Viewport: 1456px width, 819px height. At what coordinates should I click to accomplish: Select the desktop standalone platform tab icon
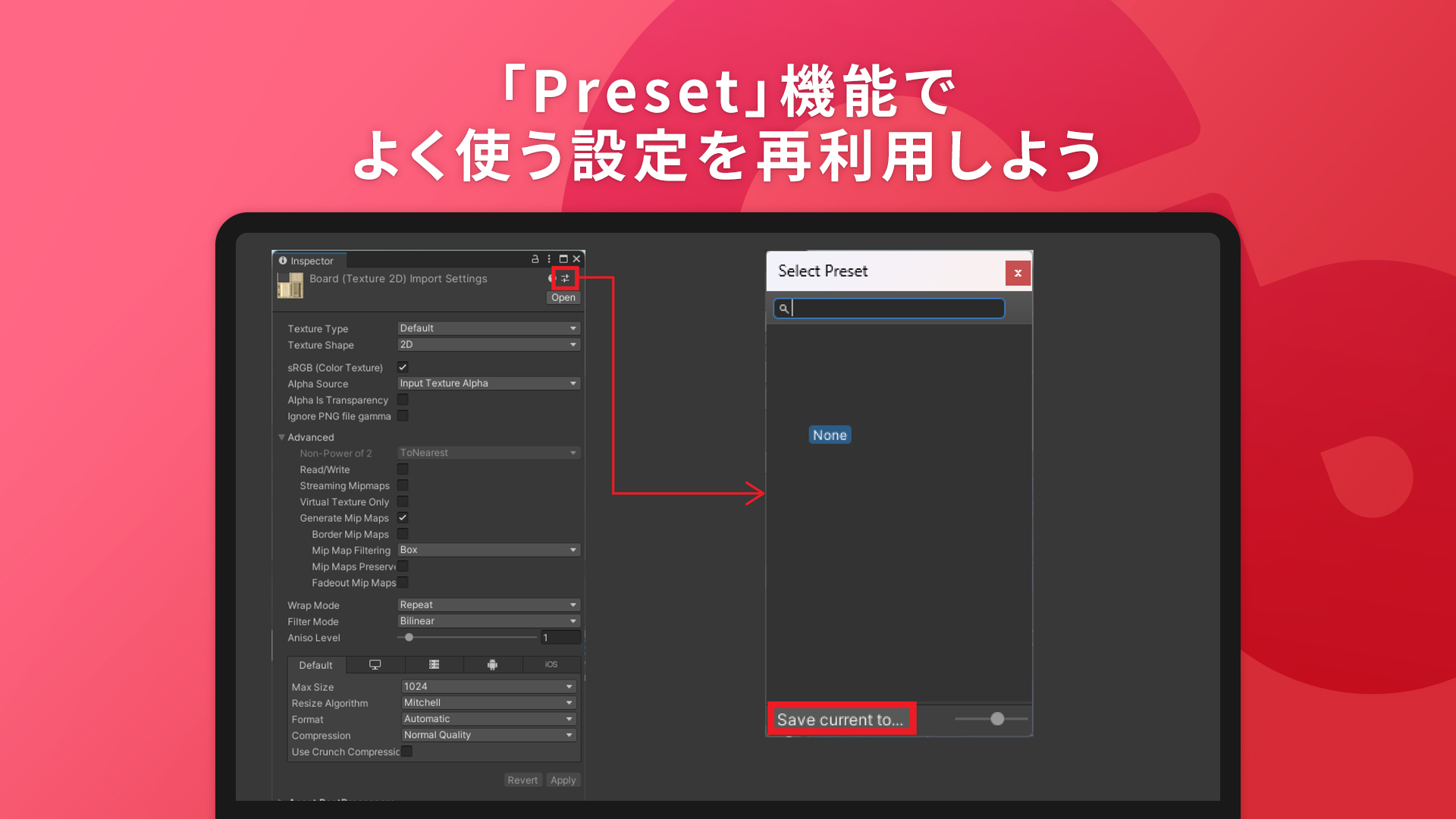tap(375, 664)
